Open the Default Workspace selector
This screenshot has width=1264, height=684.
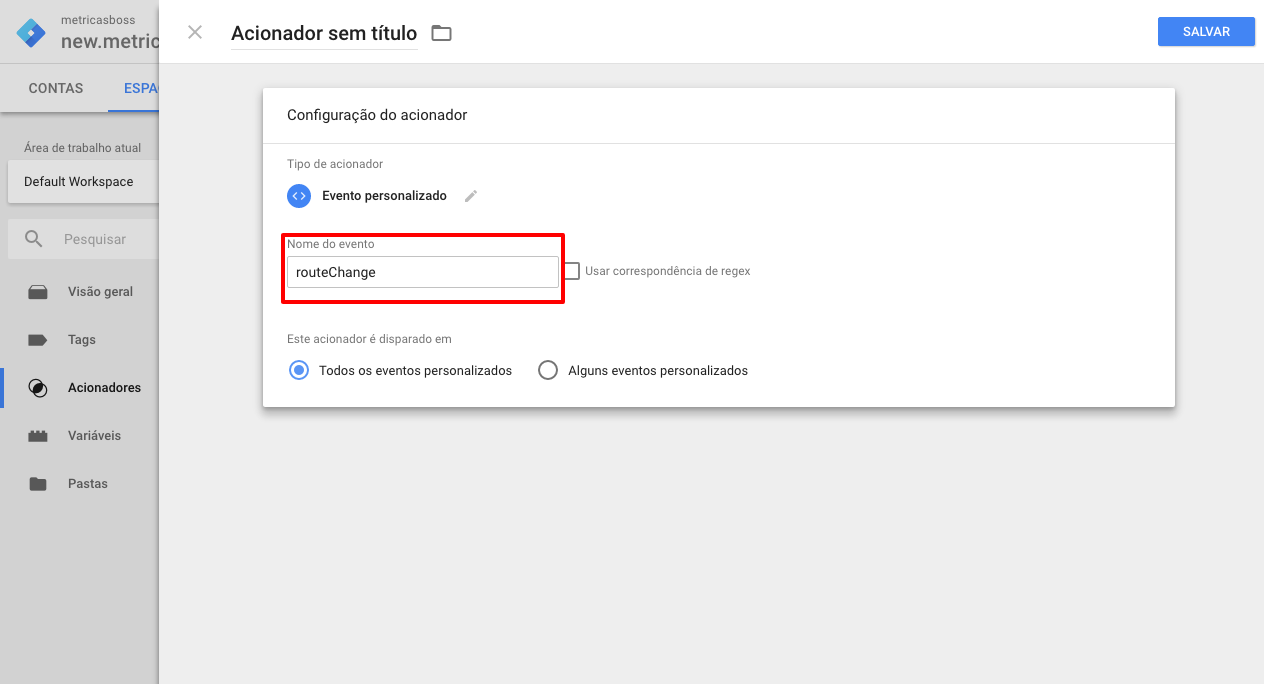pos(80,182)
